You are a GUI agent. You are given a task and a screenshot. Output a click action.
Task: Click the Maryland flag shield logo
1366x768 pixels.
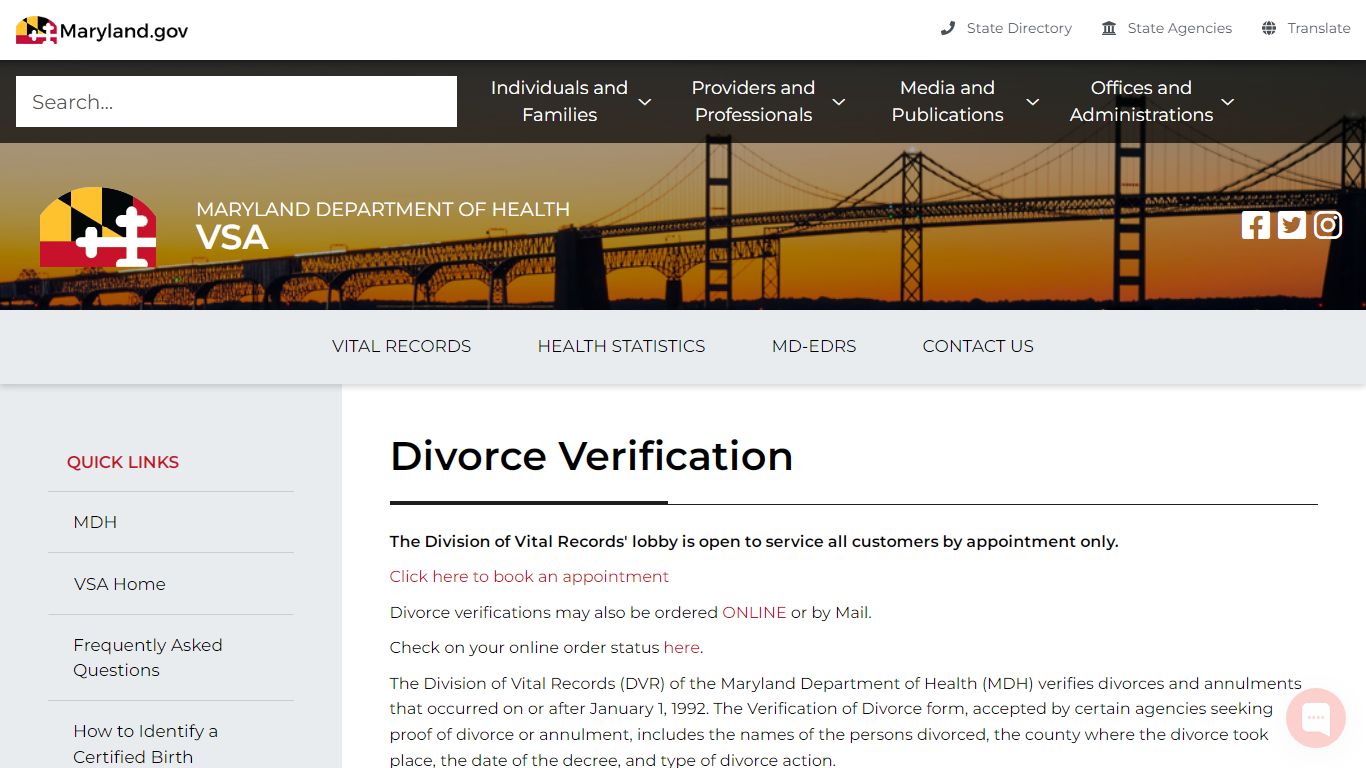coord(98,227)
